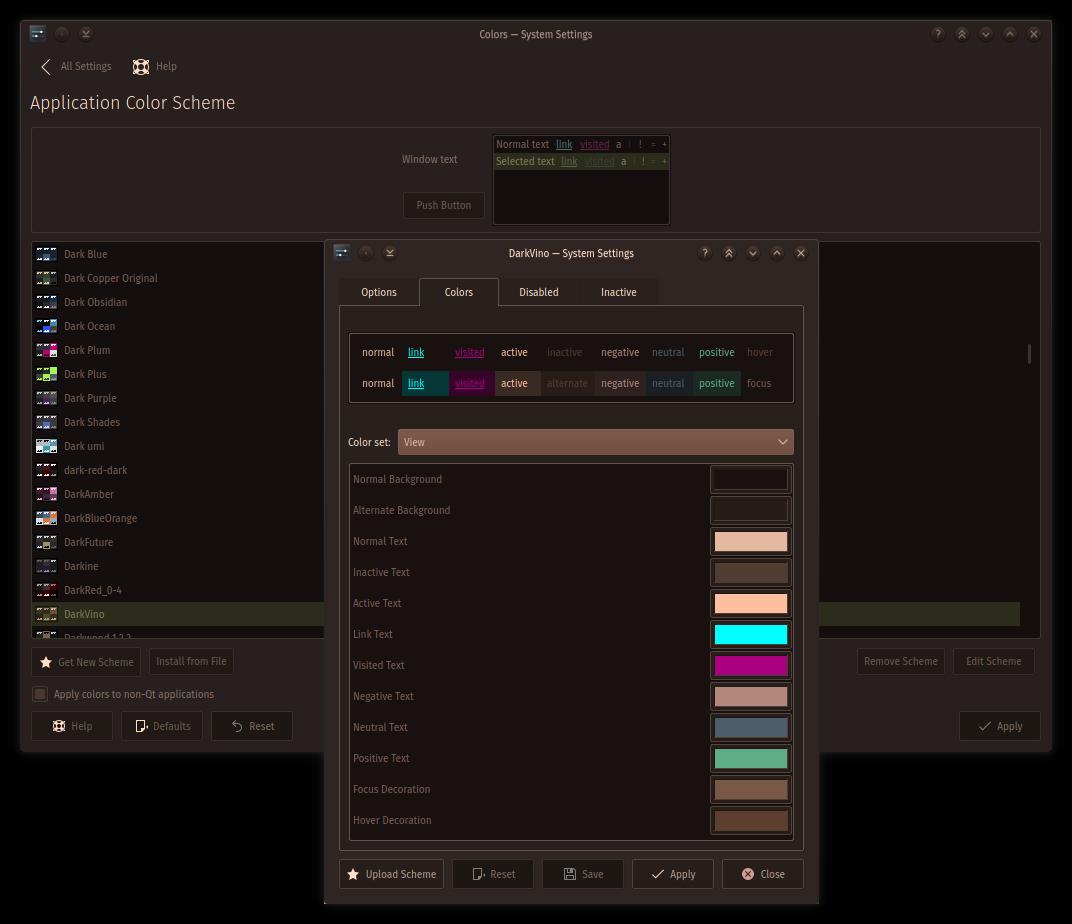Click Reset in the DarkVino dialog
The height and width of the screenshot is (924, 1072).
493,874
